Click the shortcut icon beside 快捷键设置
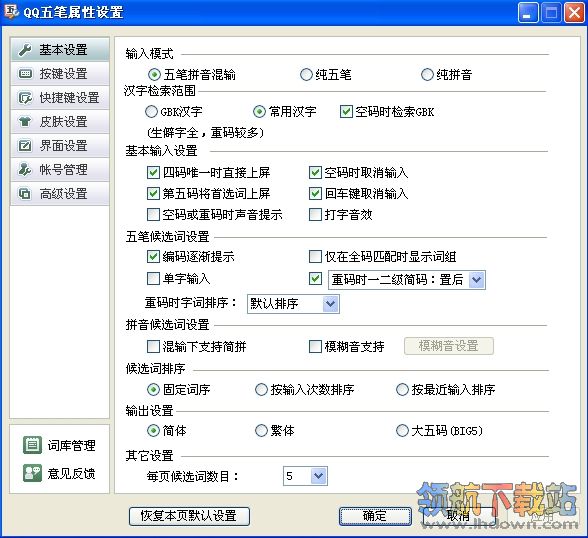Viewport: 588px width, 538px height. (x=25, y=97)
